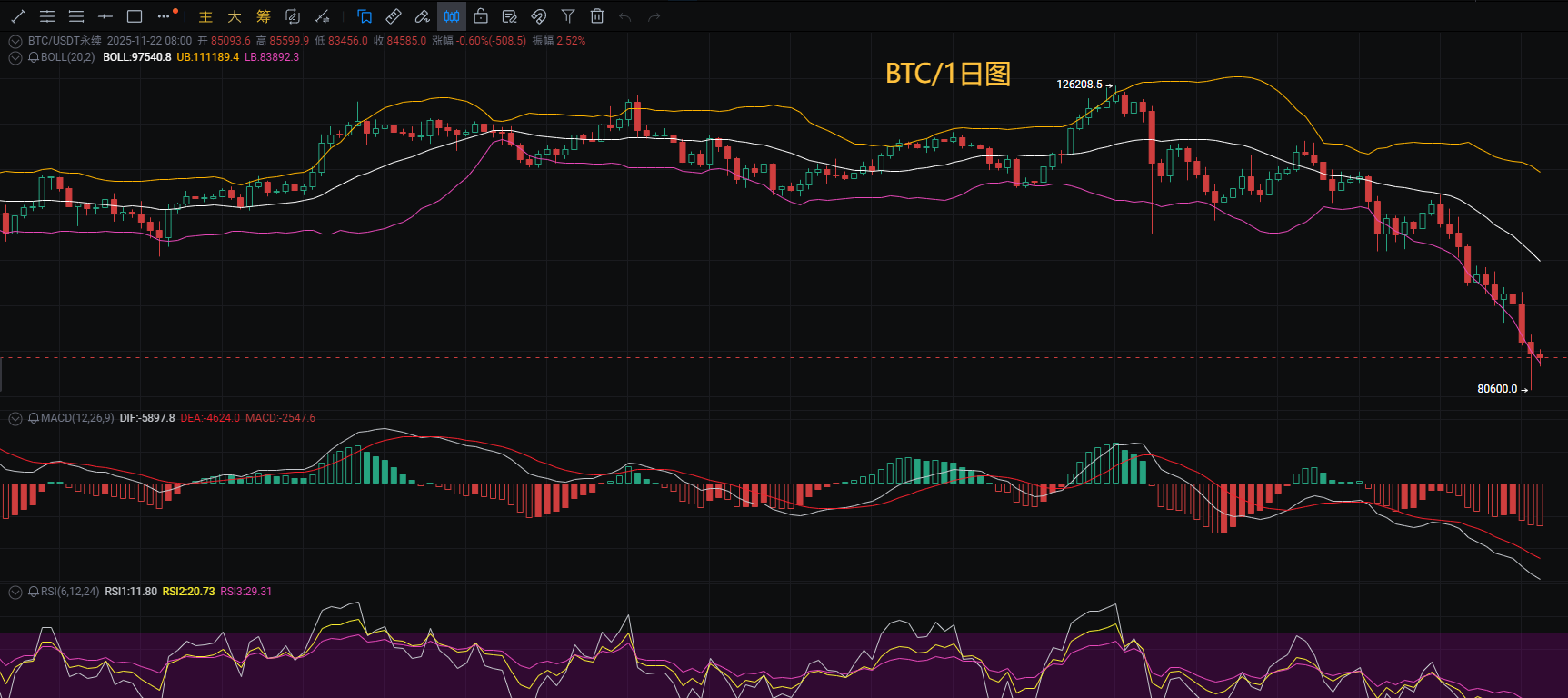Click the 筹 chip distribution tab
Screen dimensions: 1568x698
point(264,16)
